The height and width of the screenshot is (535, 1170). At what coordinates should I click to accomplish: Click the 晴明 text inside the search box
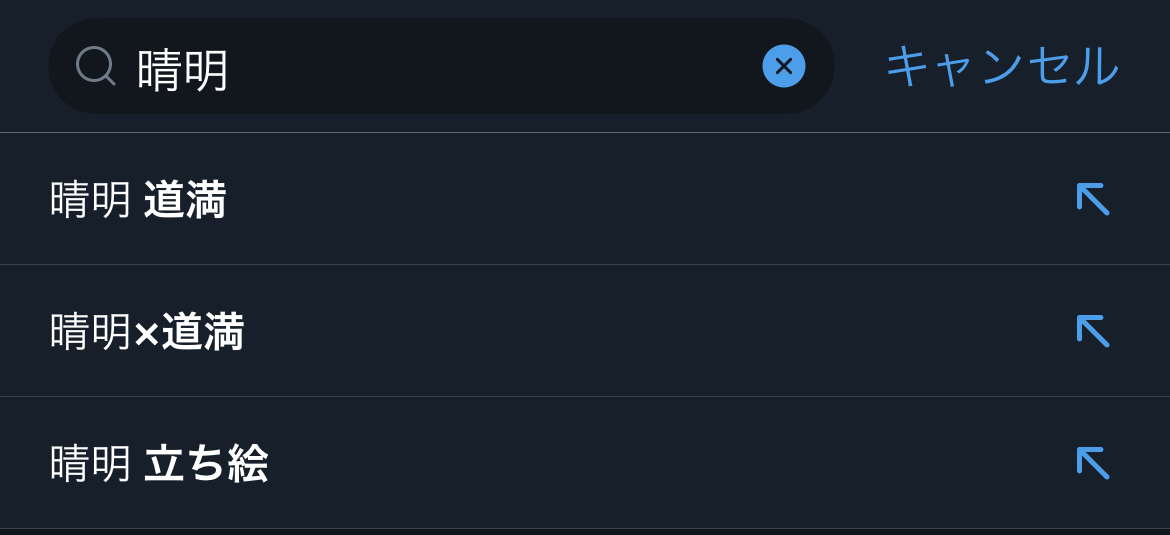[x=183, y=70]
